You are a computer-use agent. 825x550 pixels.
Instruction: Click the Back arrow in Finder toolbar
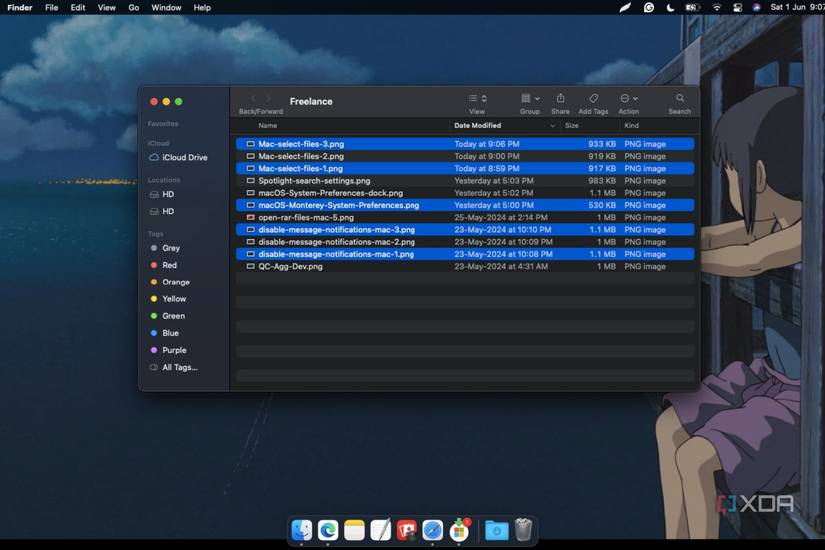coord(253,98)
